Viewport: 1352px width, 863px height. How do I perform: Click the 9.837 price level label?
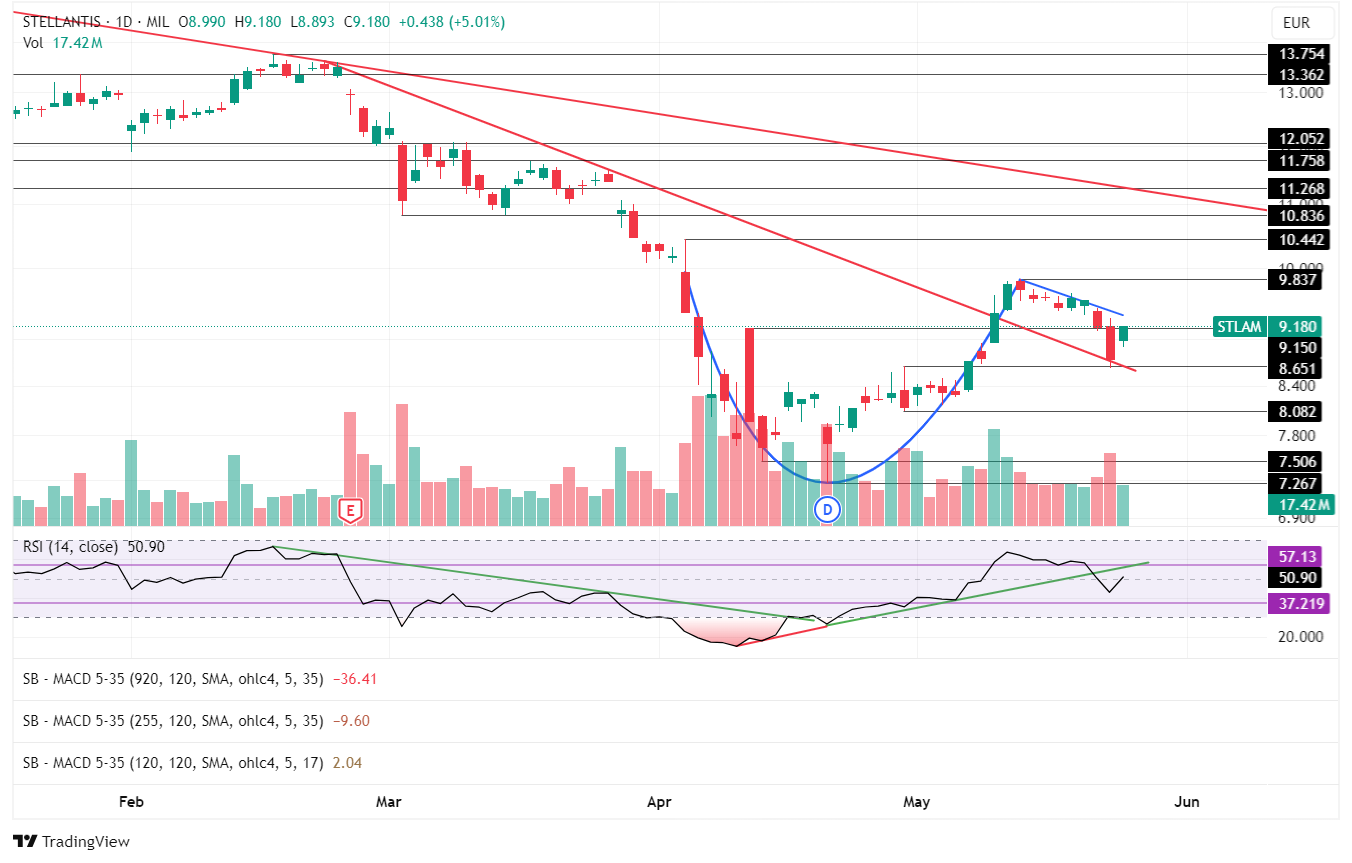coord(1294,280)
